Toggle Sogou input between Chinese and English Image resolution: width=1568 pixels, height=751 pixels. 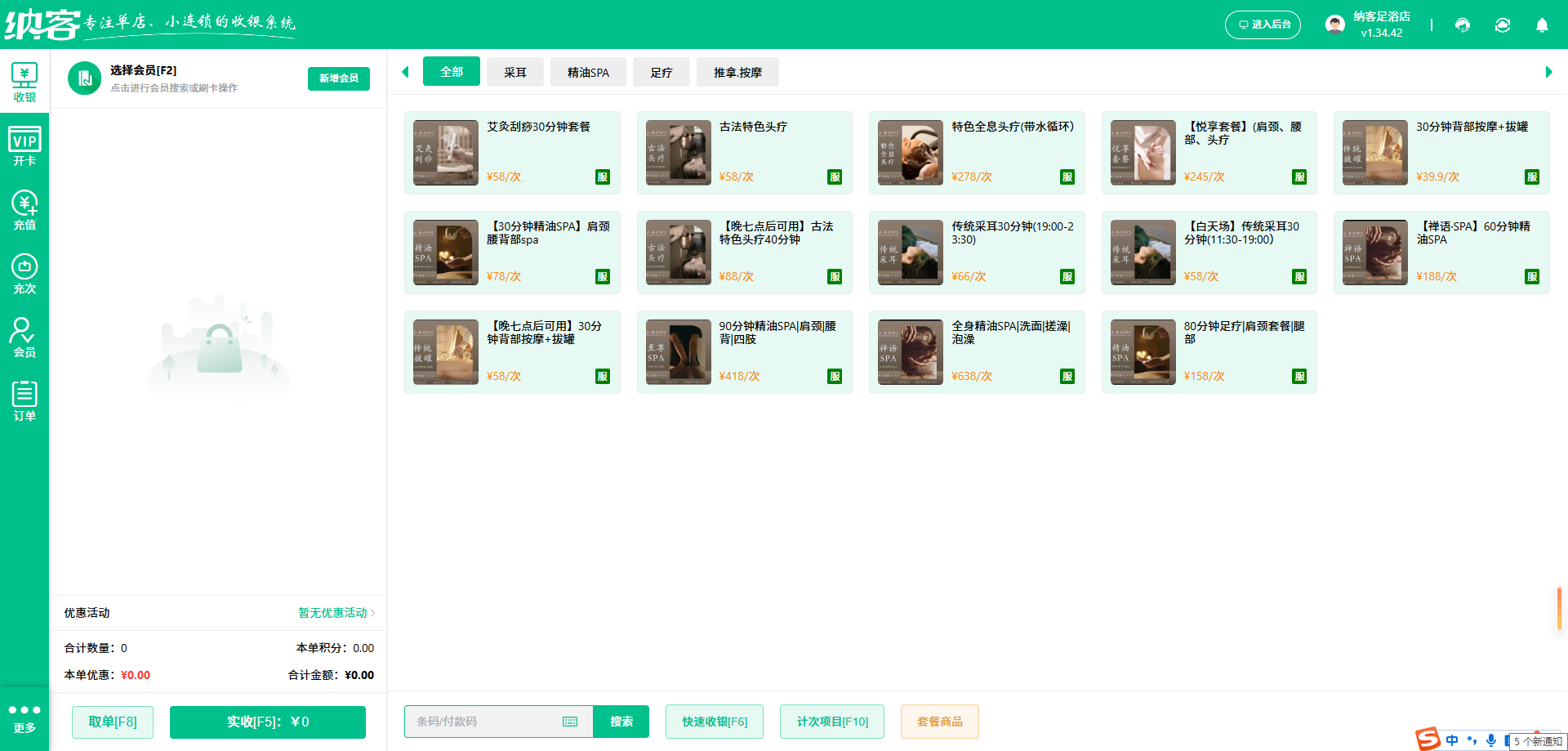pos(1452,740)
